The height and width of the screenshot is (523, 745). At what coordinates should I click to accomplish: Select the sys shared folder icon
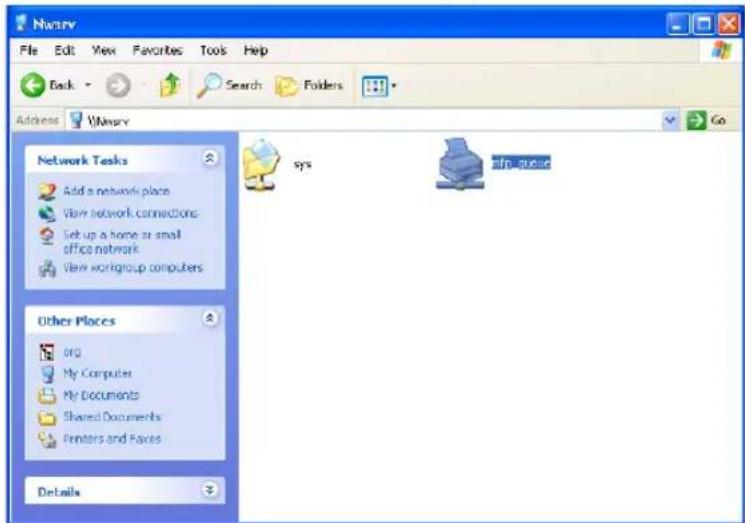coord(261,164)
